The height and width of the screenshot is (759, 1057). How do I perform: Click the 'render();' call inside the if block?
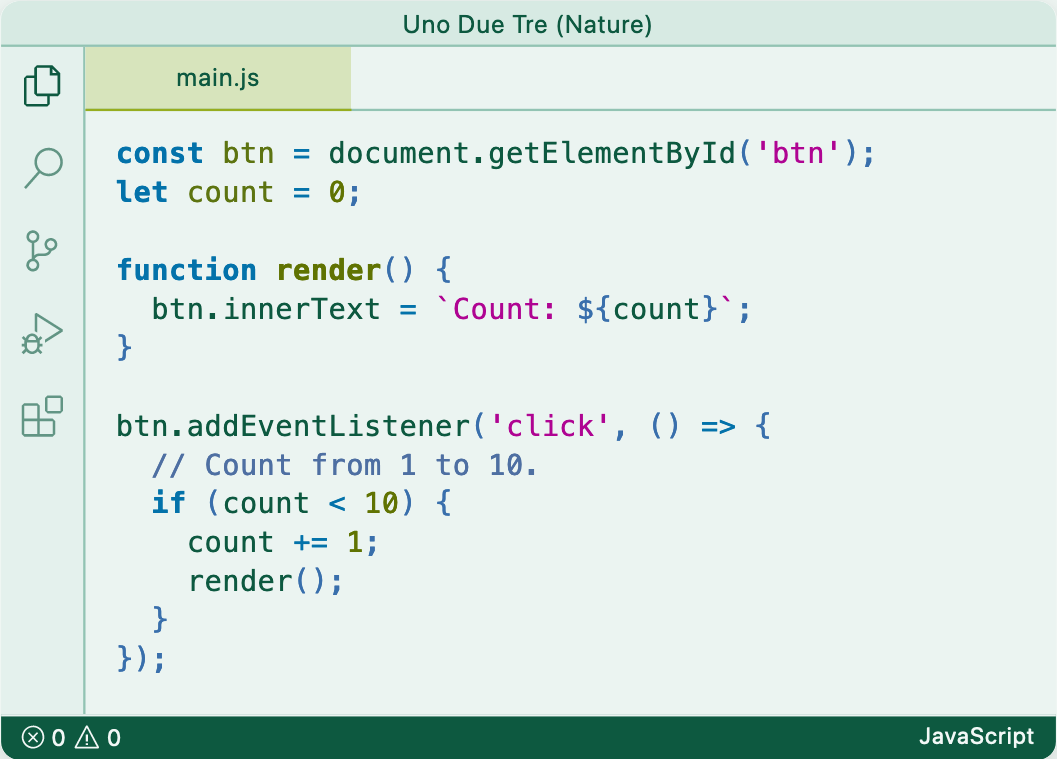[x=265, y=581]
